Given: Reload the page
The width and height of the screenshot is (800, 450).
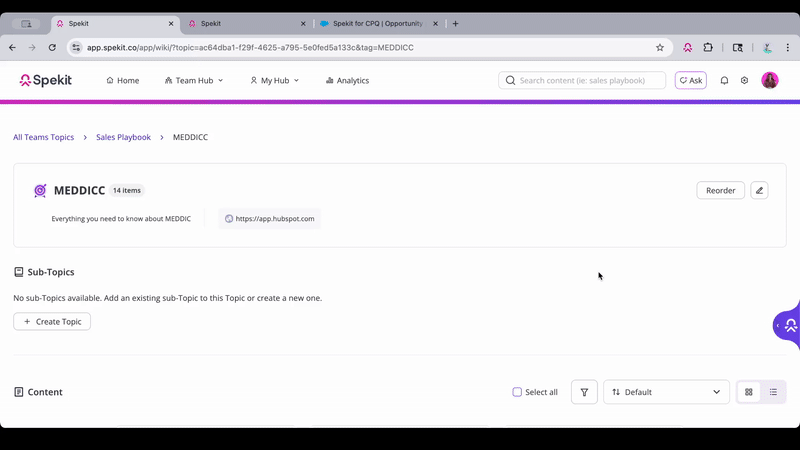Looking at the screenshot, I should click(52, 47).
